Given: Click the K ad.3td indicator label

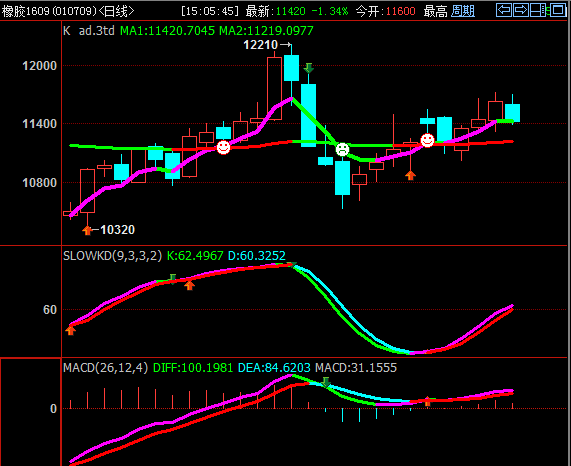Looking at the screenshot, I should point(89,31).
